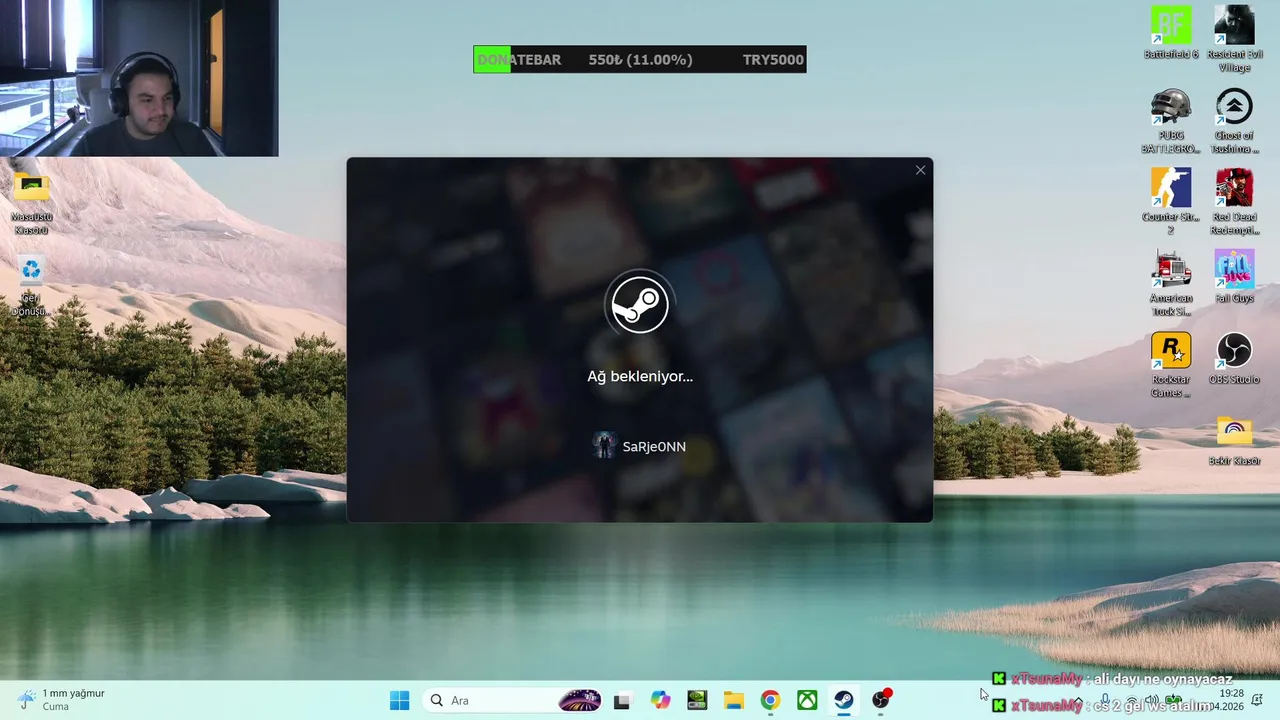
Task: Launch Copilot from the taskbar
Action: (660, 700)
